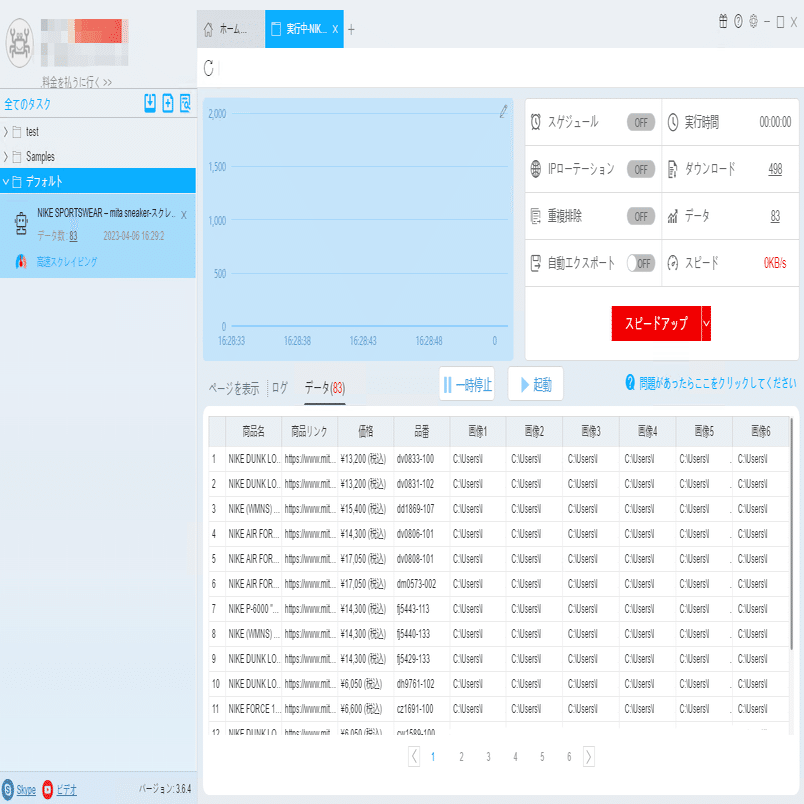Click the user avatar crab icon
804x804 pixels.
click(19, 43)
